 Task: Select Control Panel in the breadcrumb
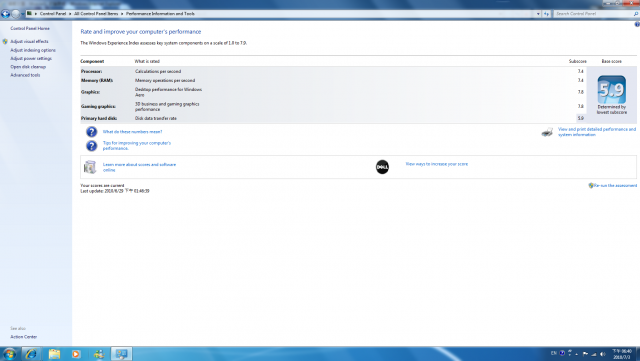coord(53,13)
